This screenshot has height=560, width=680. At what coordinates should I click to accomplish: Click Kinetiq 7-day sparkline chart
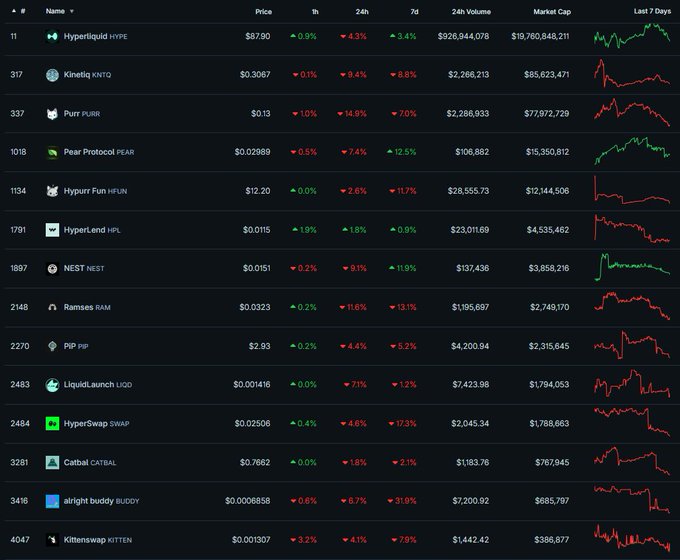click(632, 74)
